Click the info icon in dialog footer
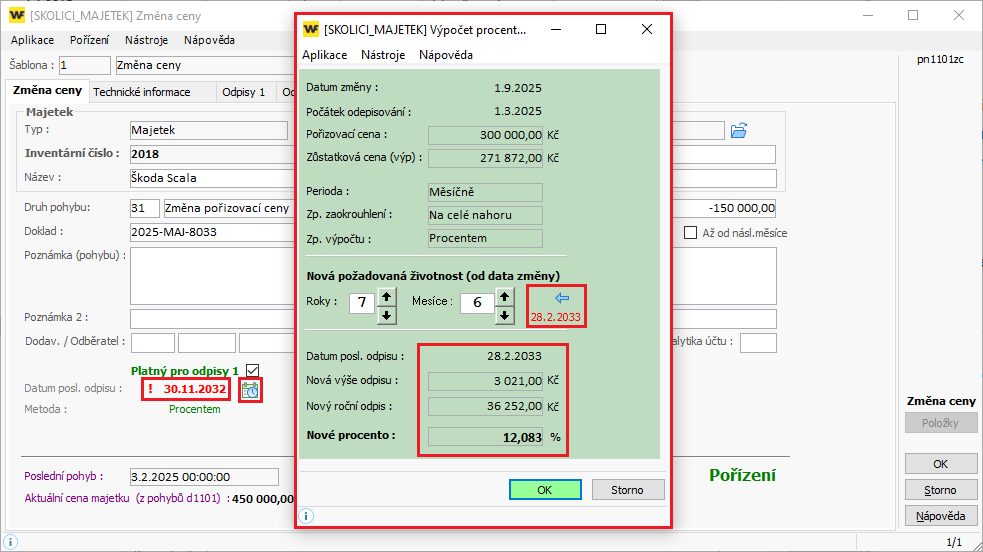The width and height of the screenshot is (983, 552). [x=307, y=516]
